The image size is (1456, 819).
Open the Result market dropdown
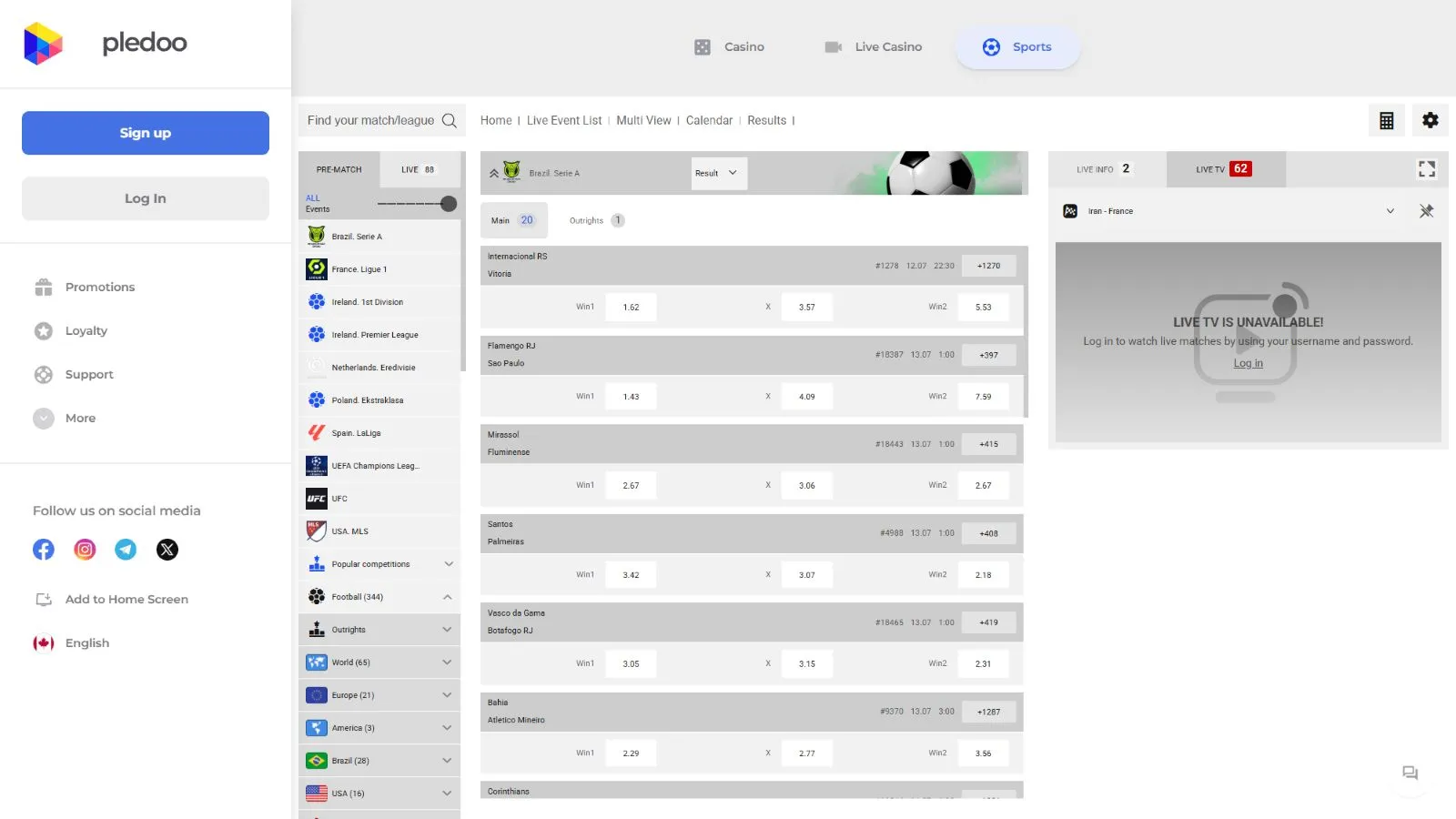718,173
